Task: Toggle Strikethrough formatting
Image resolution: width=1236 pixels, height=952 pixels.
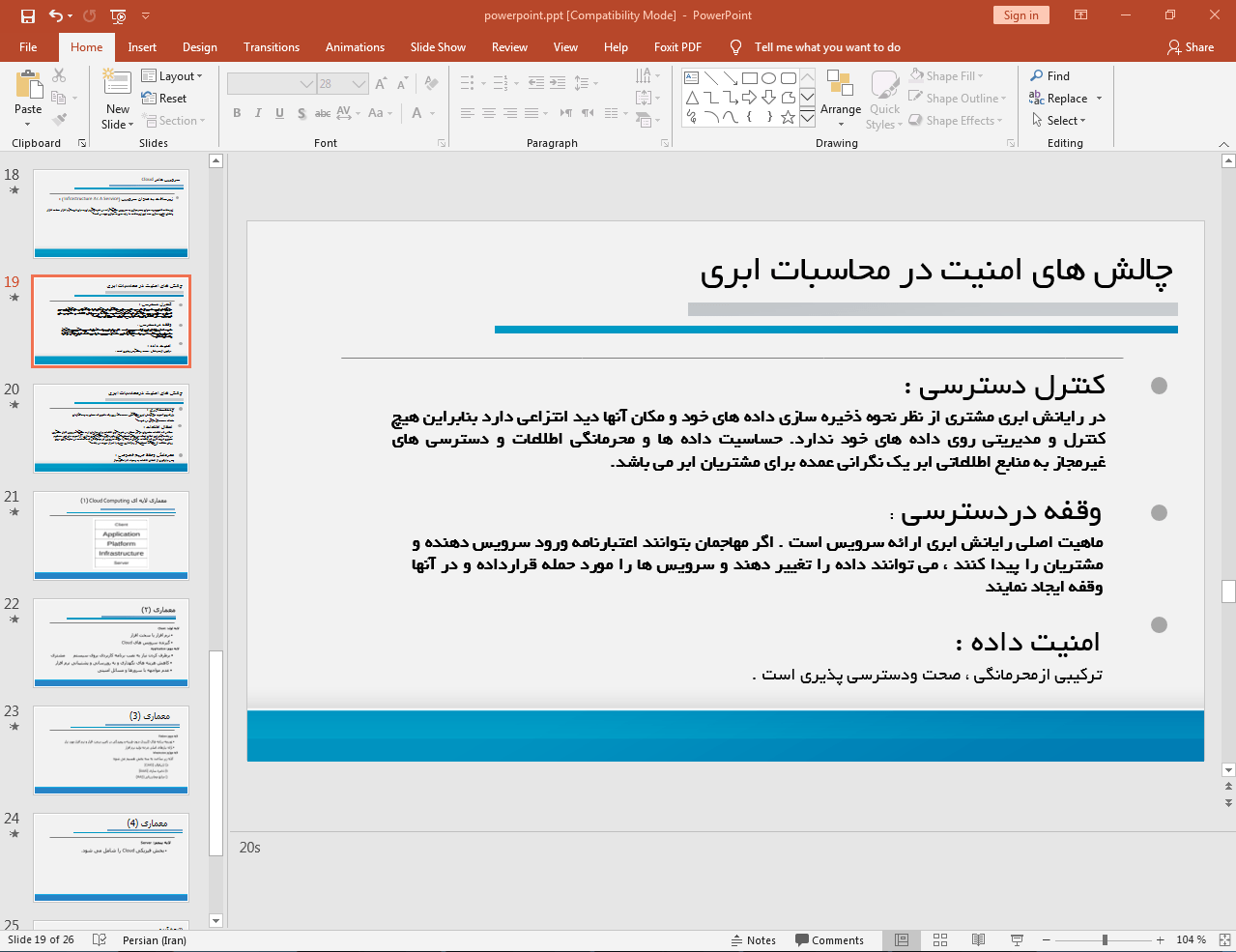Action: tap(323, 113)
